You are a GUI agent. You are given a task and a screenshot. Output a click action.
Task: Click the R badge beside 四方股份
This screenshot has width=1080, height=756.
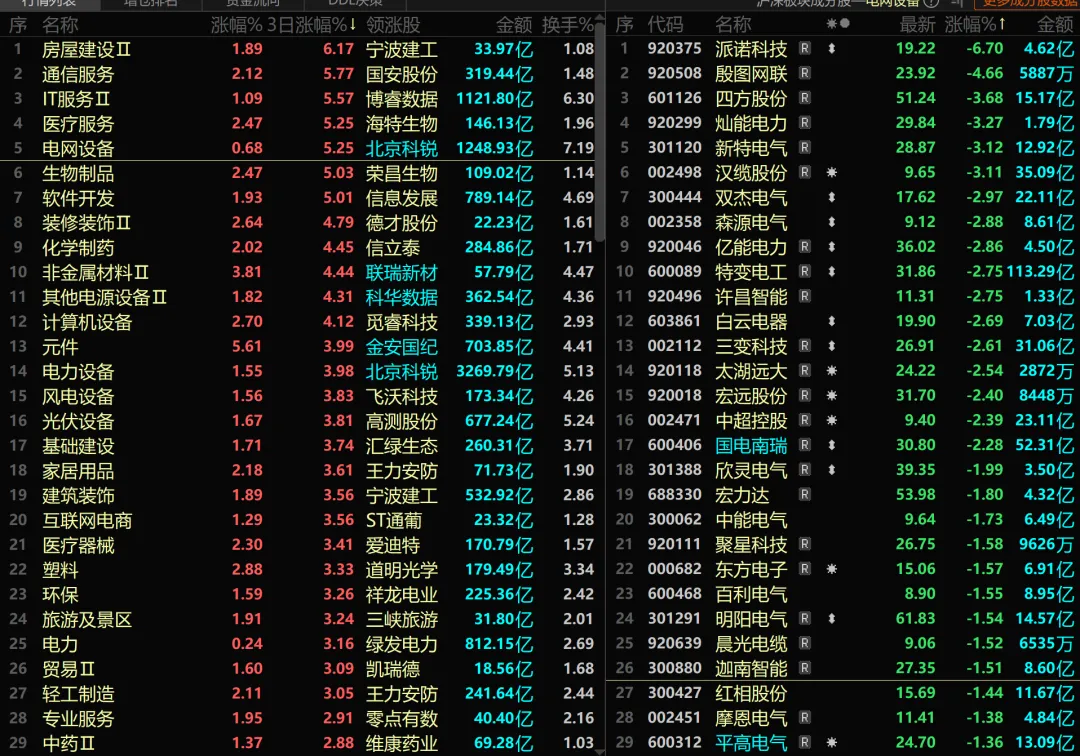pyautogui.click(x=804, y=98)
